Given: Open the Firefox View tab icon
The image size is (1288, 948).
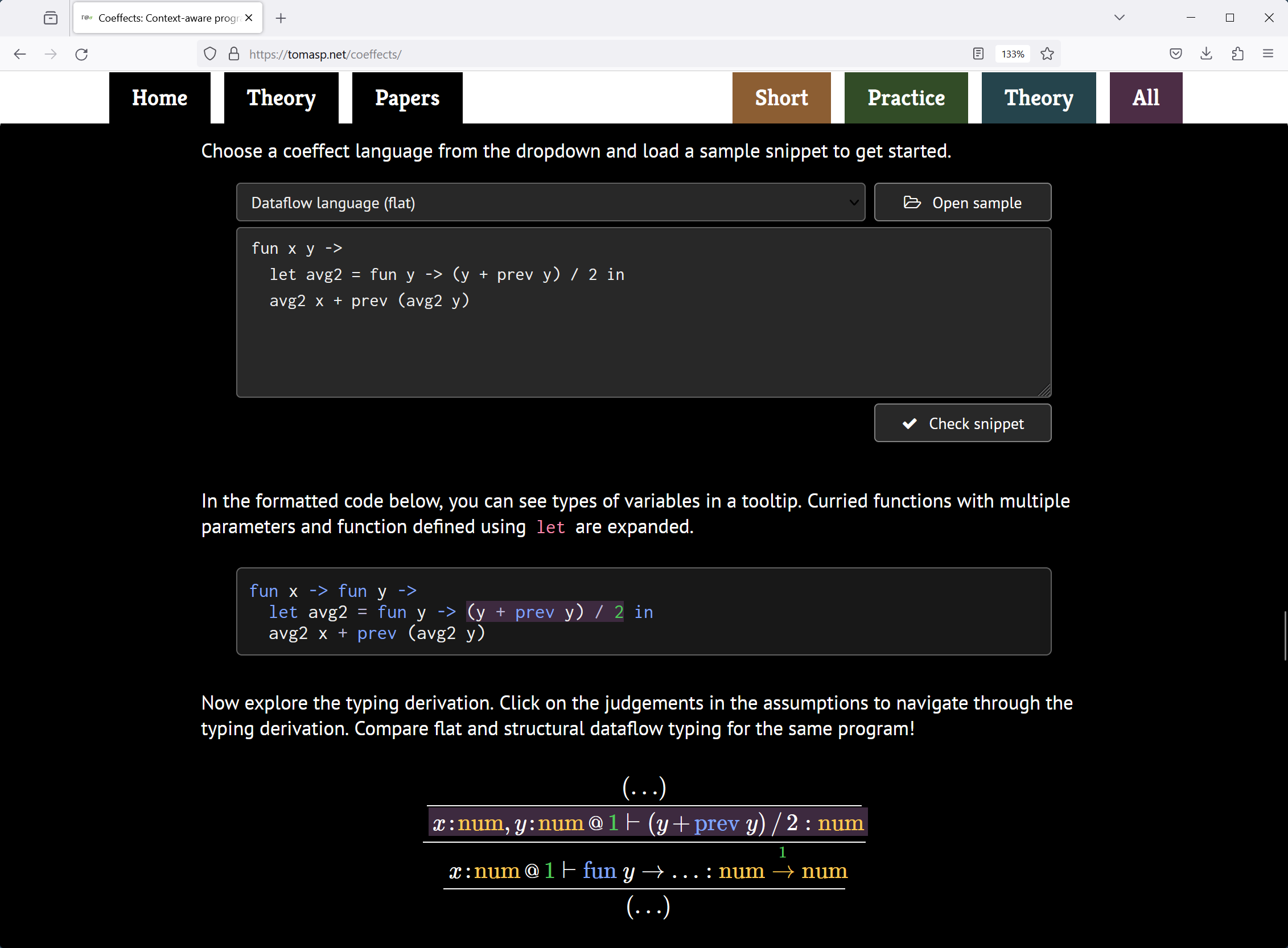Looking at the screenshot, I should [51, 18].
